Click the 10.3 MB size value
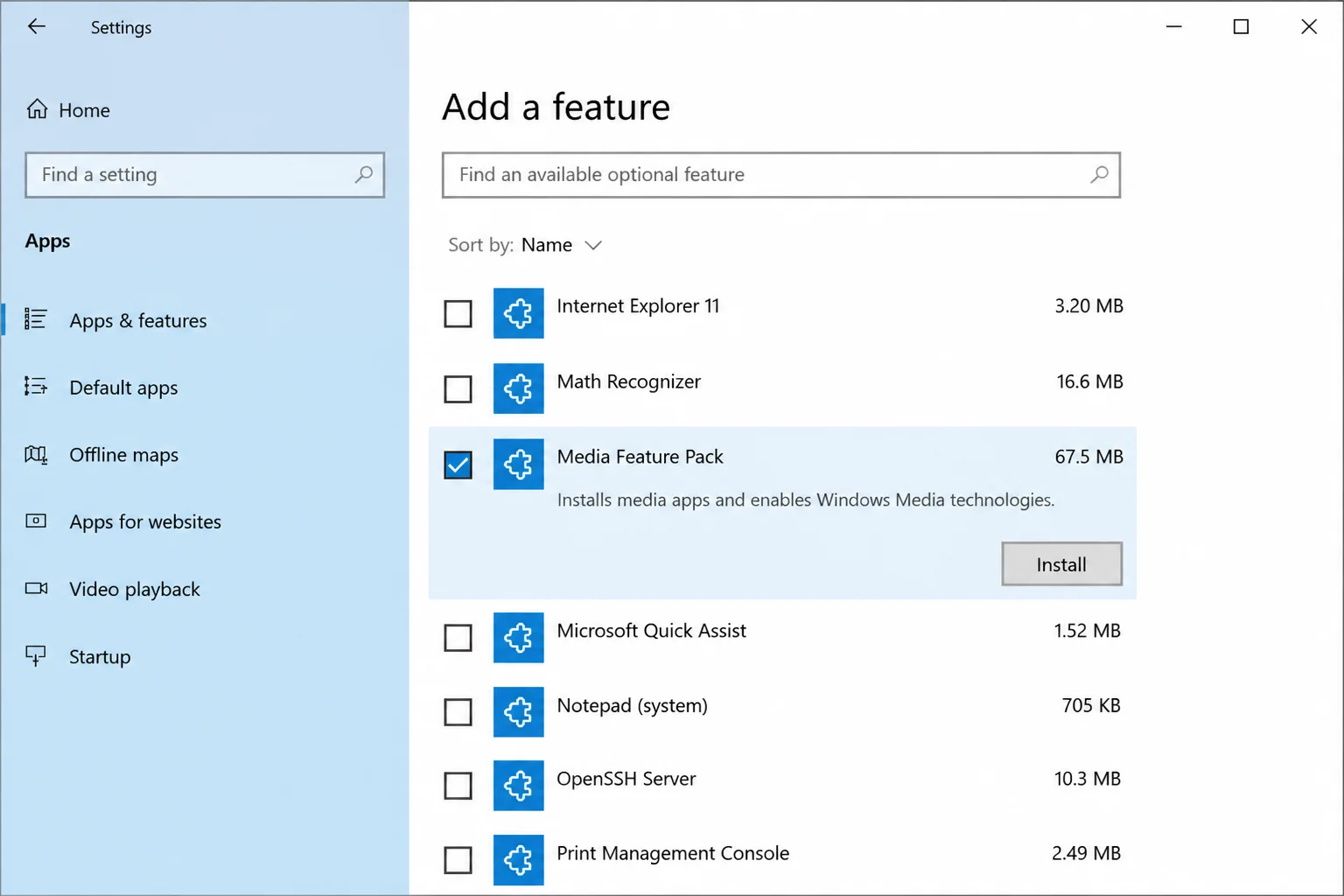Screen dimensions: 1344x896 [x=1087, y=779]
